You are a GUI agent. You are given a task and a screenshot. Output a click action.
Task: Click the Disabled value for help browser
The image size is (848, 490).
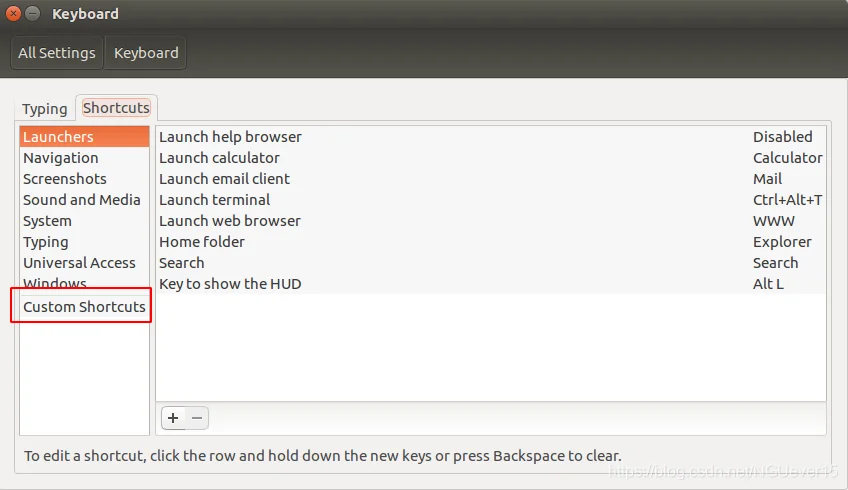[x=783, y=137]
